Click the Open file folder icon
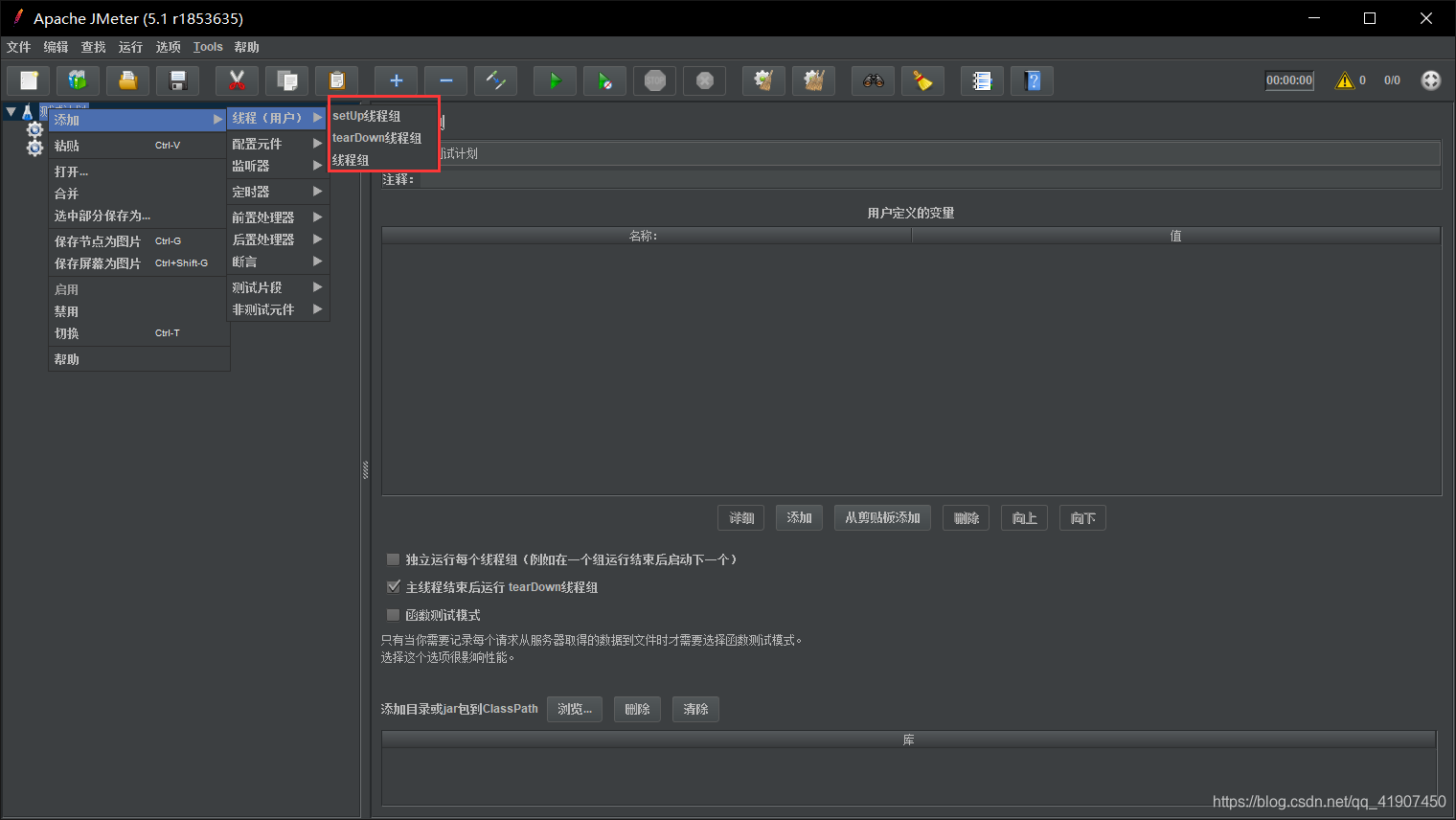Viewport: 1456px width, 820px height. [128, 80]
